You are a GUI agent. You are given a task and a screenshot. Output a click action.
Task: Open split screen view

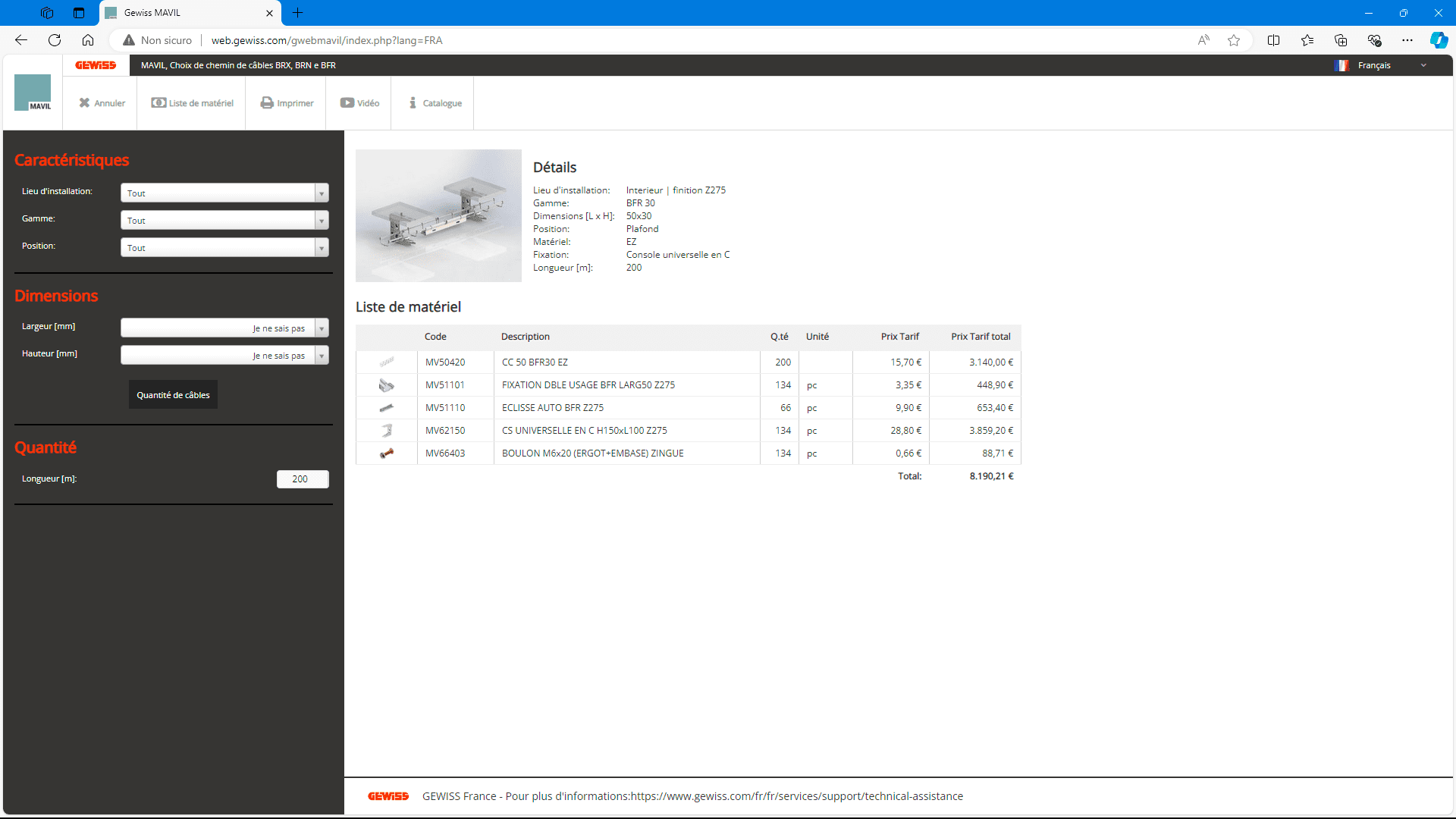(1274, 40)
